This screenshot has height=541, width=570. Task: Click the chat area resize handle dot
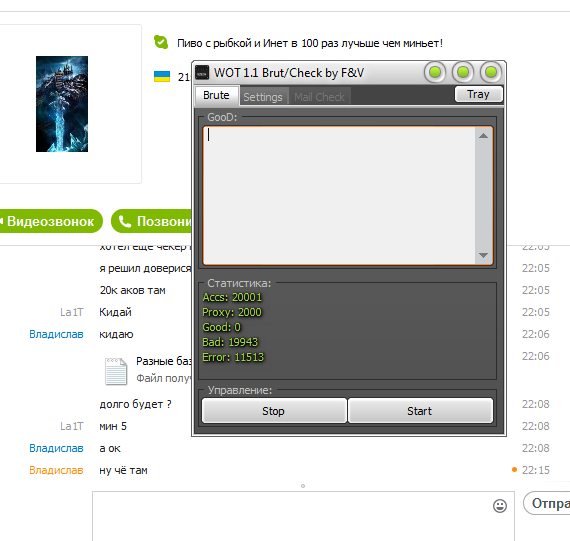pyautogui.click(x=303, y=486)
